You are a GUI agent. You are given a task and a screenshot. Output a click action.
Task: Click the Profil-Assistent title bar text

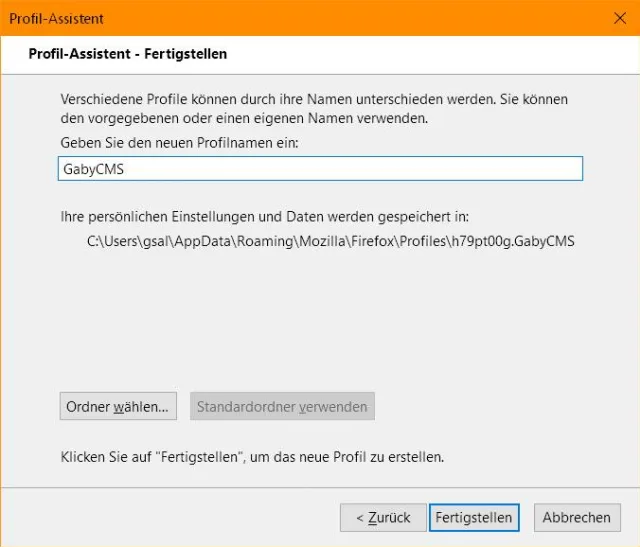[x=56, y=18]
